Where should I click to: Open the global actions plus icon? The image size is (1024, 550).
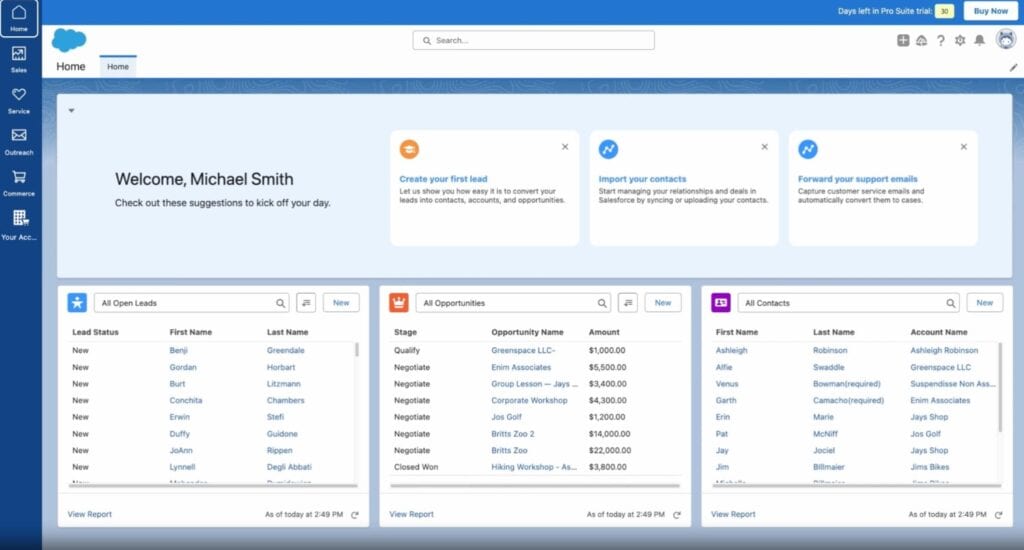click(x=903, y=40)
